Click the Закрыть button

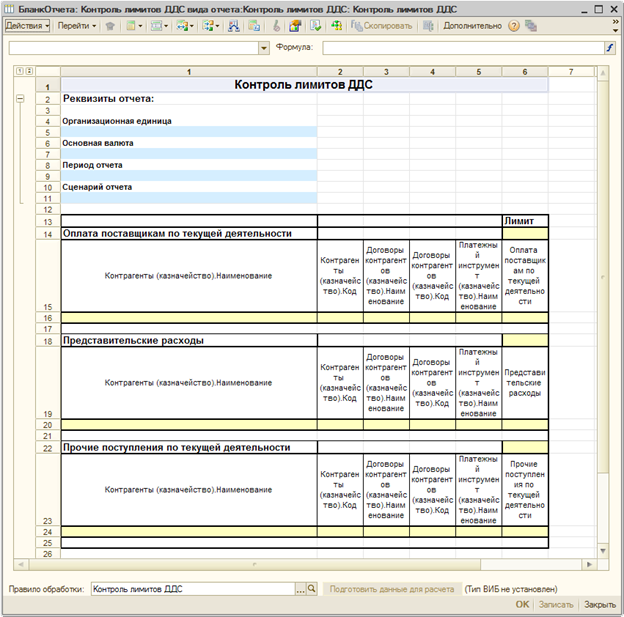point(600,605)
